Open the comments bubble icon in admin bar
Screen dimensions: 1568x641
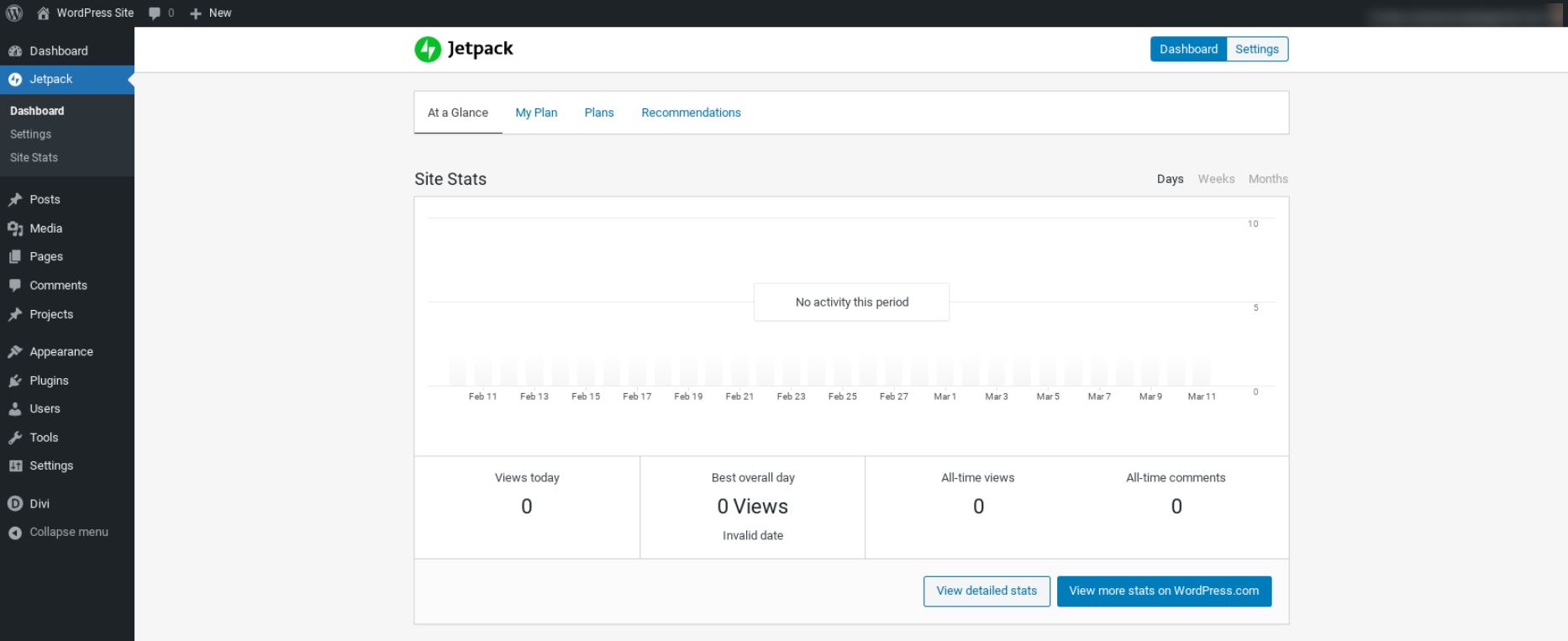[155, 13]
